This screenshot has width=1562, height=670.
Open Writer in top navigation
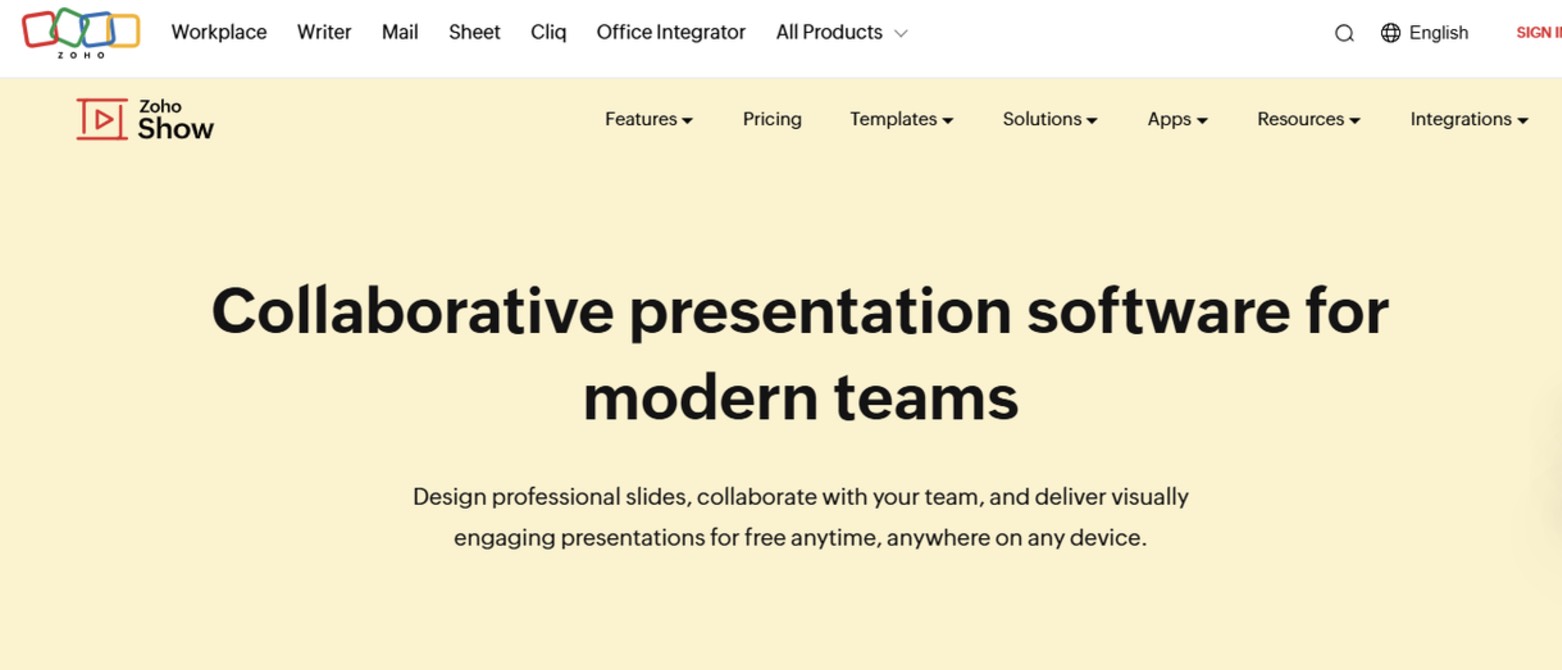coord(324,32)
